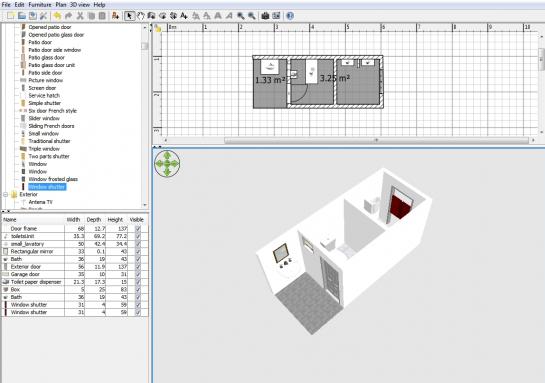Choose the Create walls tool
Image resolution: width=545 pixels, height=383 pixels.
(151, 16)
